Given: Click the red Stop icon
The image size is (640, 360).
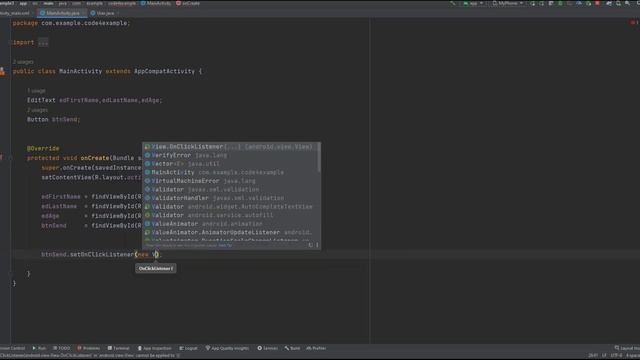Looking at the screenshot, I should [x=597, y=3].
